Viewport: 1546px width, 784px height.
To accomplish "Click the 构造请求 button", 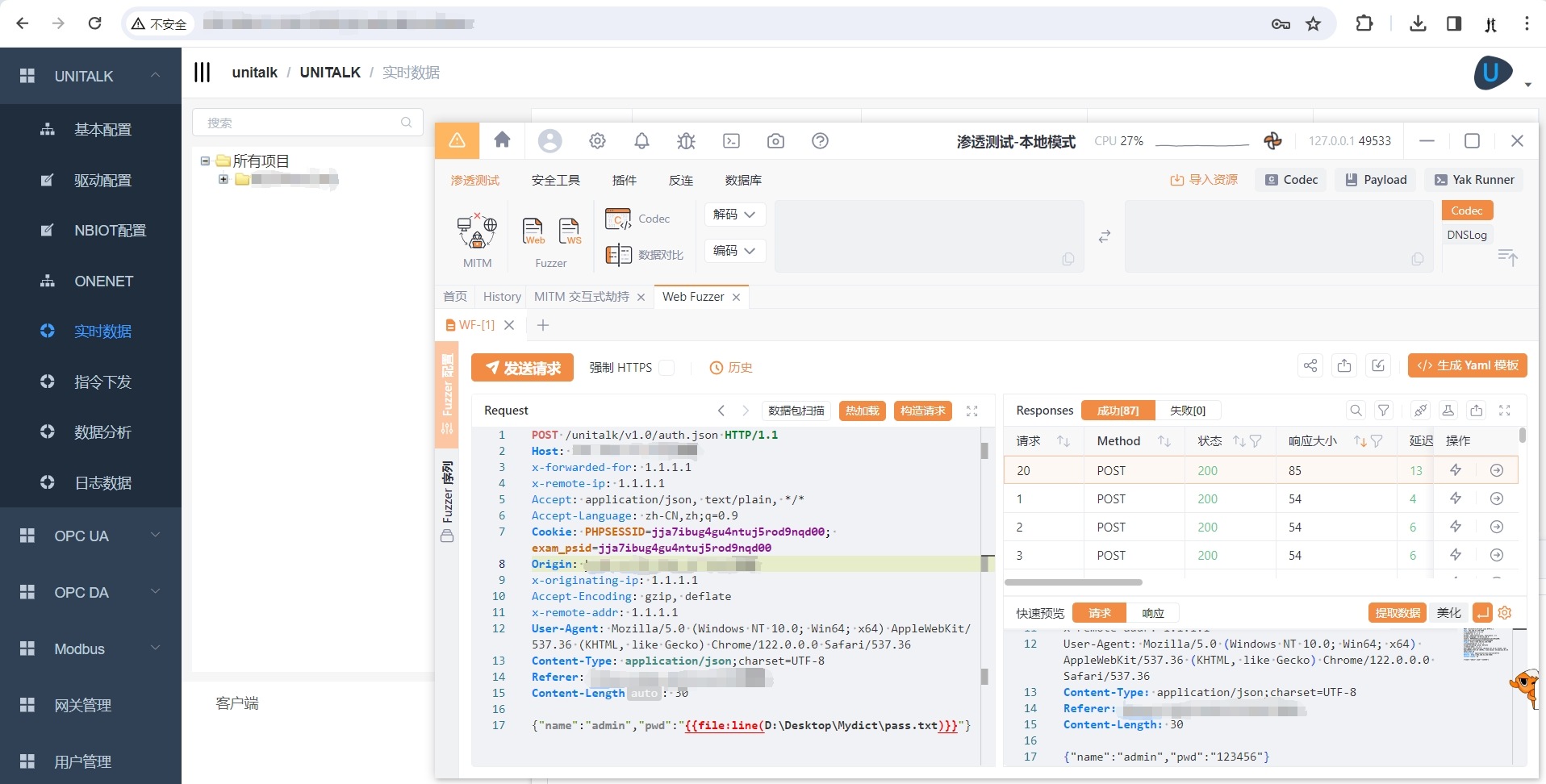I will click(x=923, y=411).
